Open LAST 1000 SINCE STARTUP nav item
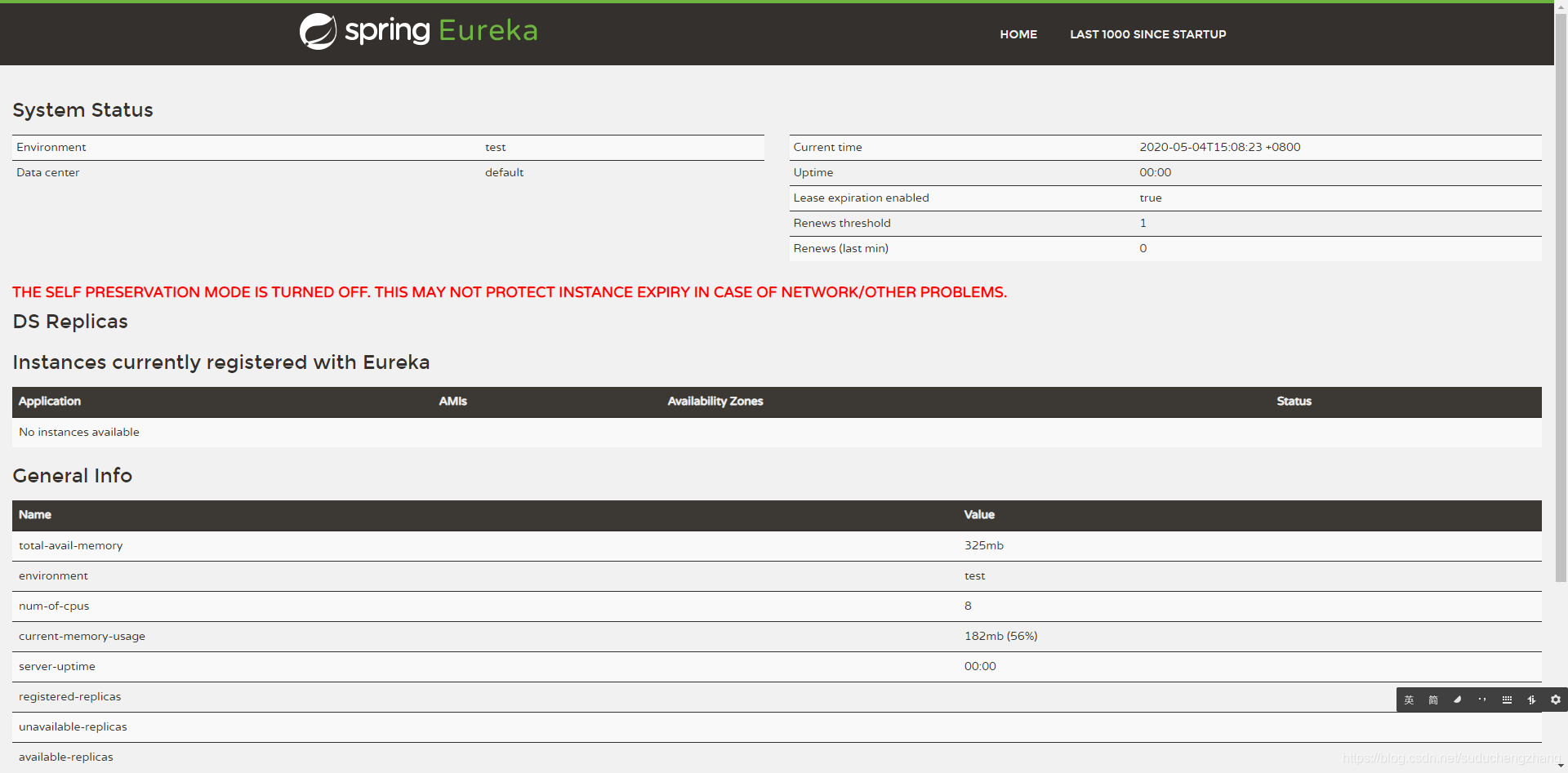 pos(1148,34)
